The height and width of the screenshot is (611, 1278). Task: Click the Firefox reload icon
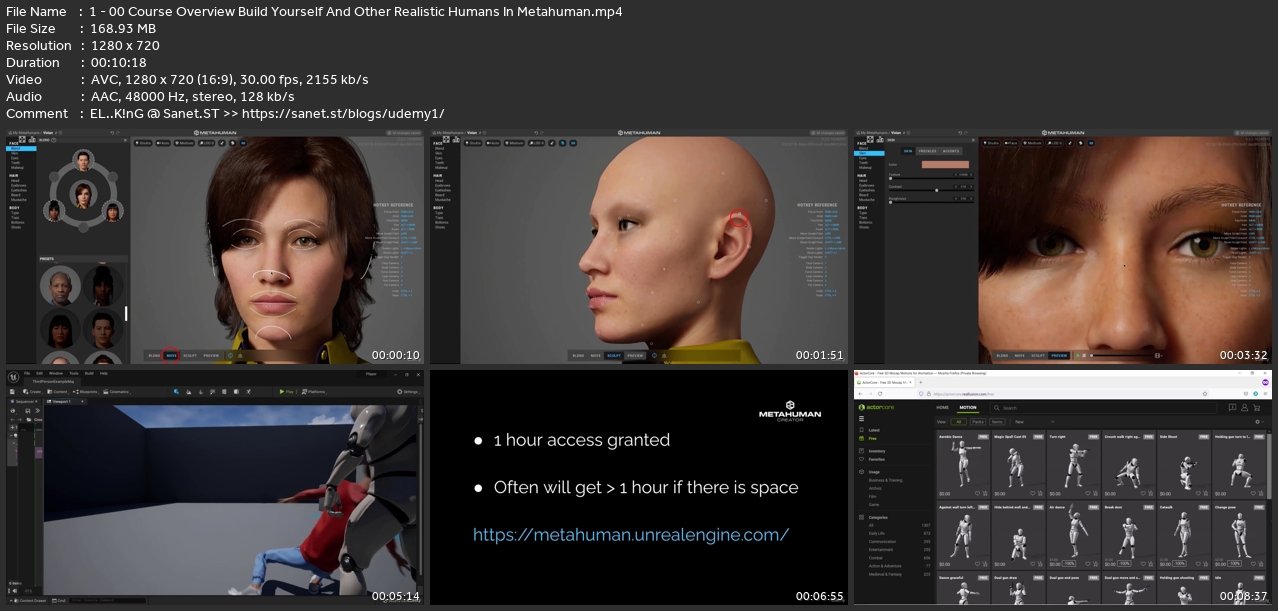tap(880, 394)
